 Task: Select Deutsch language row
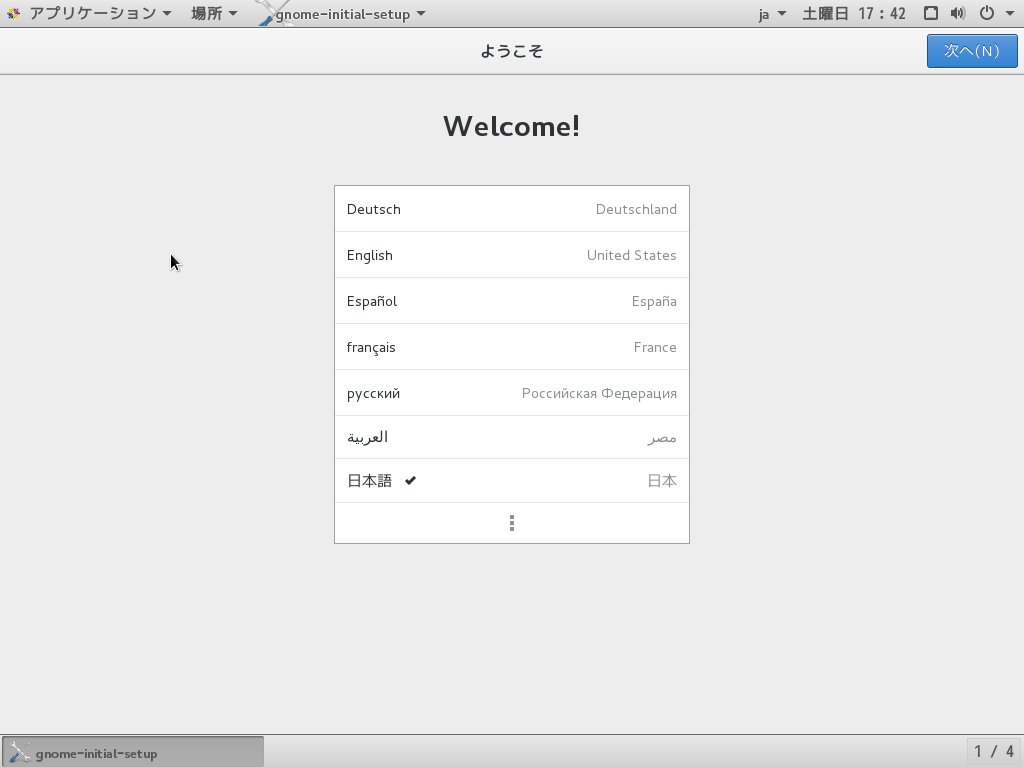click(x=511, y=209)
